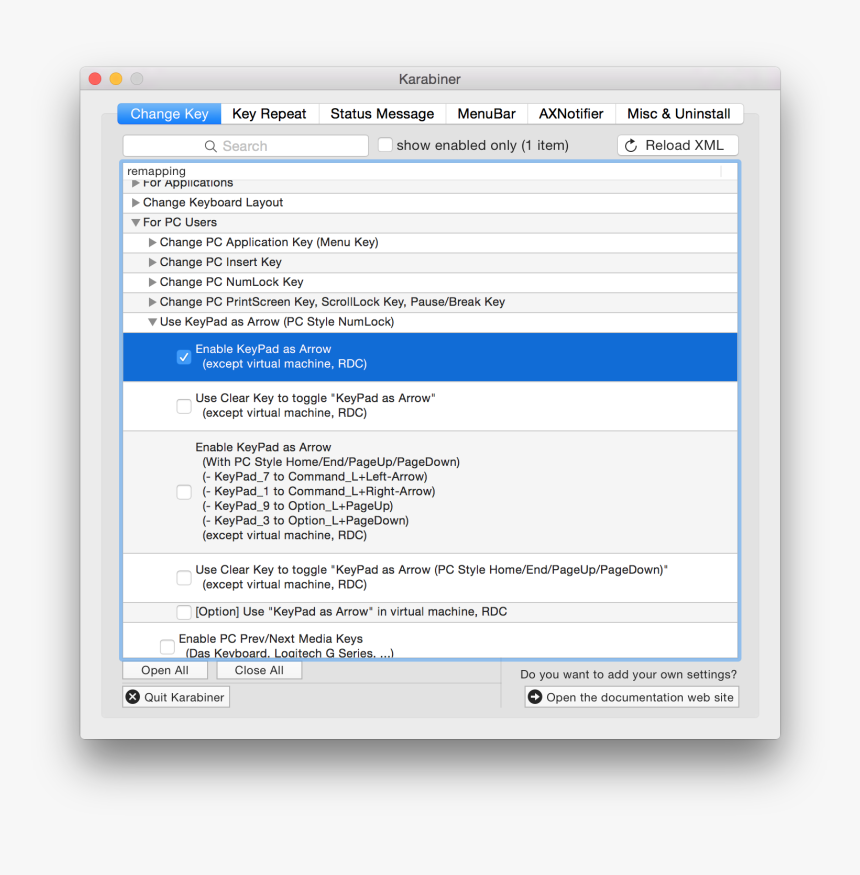860x875 pixels.
Task: Click the Quit Karabiner button
Action: (x=176, y=697)
